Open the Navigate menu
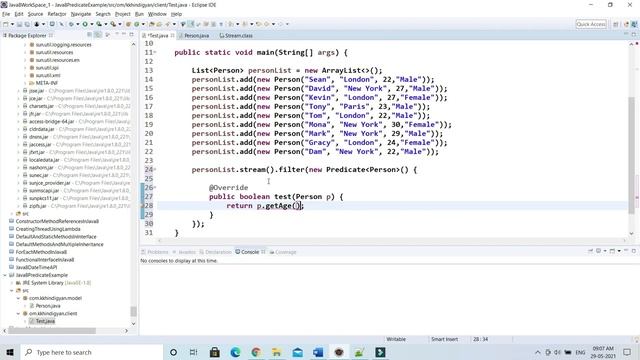 tap(81, 14)
